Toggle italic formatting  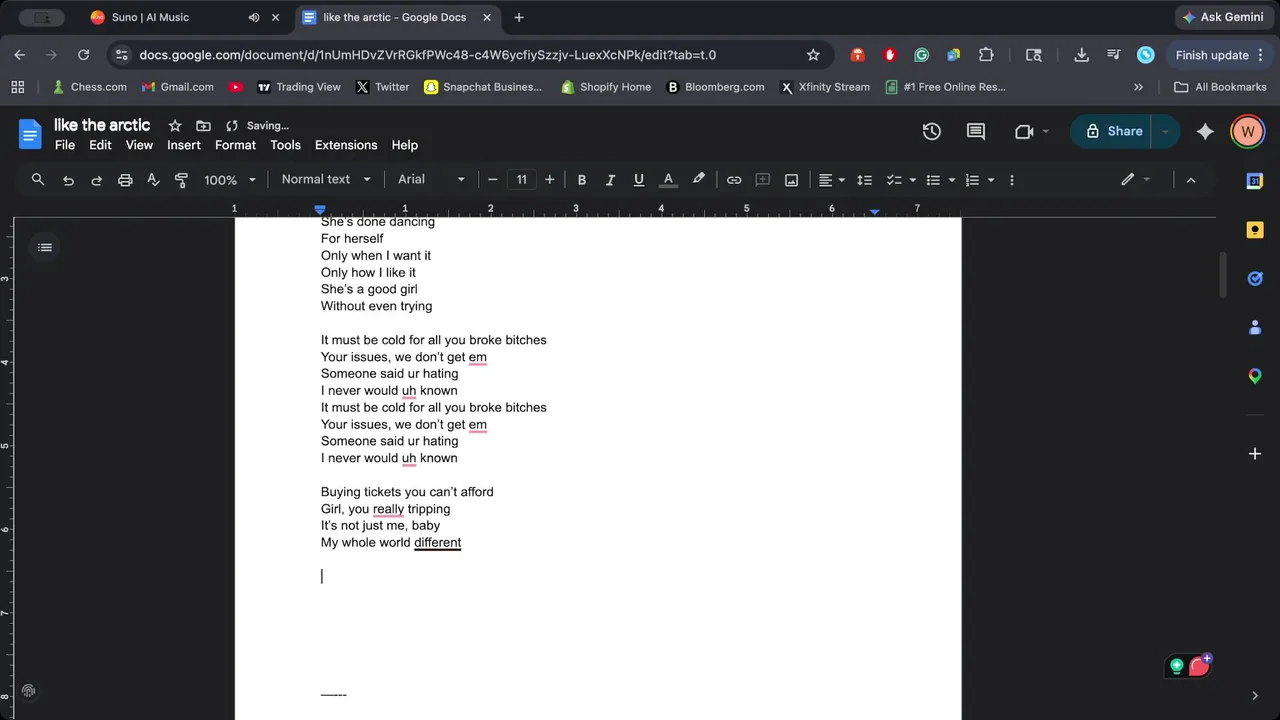(x=610, y=180)
